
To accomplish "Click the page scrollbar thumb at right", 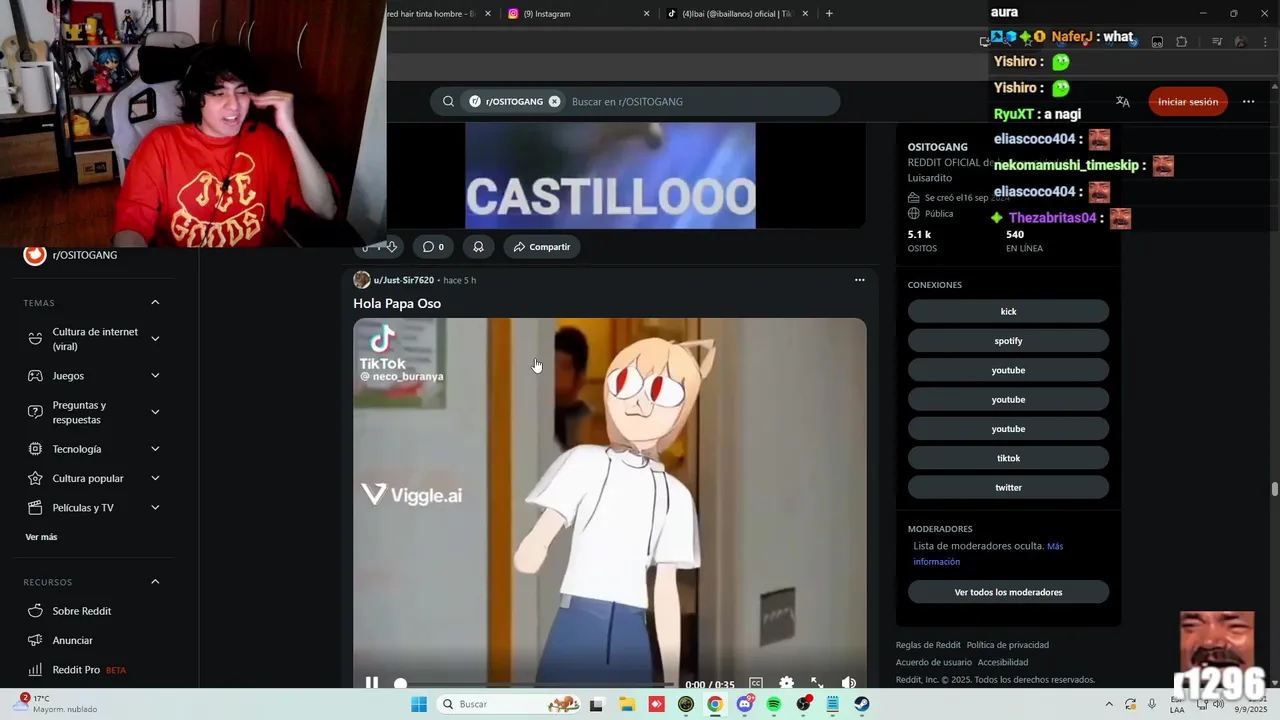I will pyautogui.click(x=1274, y=488).
